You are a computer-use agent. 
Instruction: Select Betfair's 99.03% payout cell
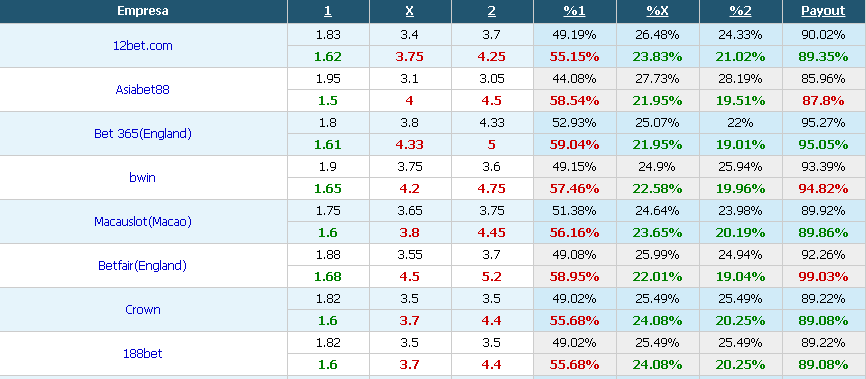point(823,276)
